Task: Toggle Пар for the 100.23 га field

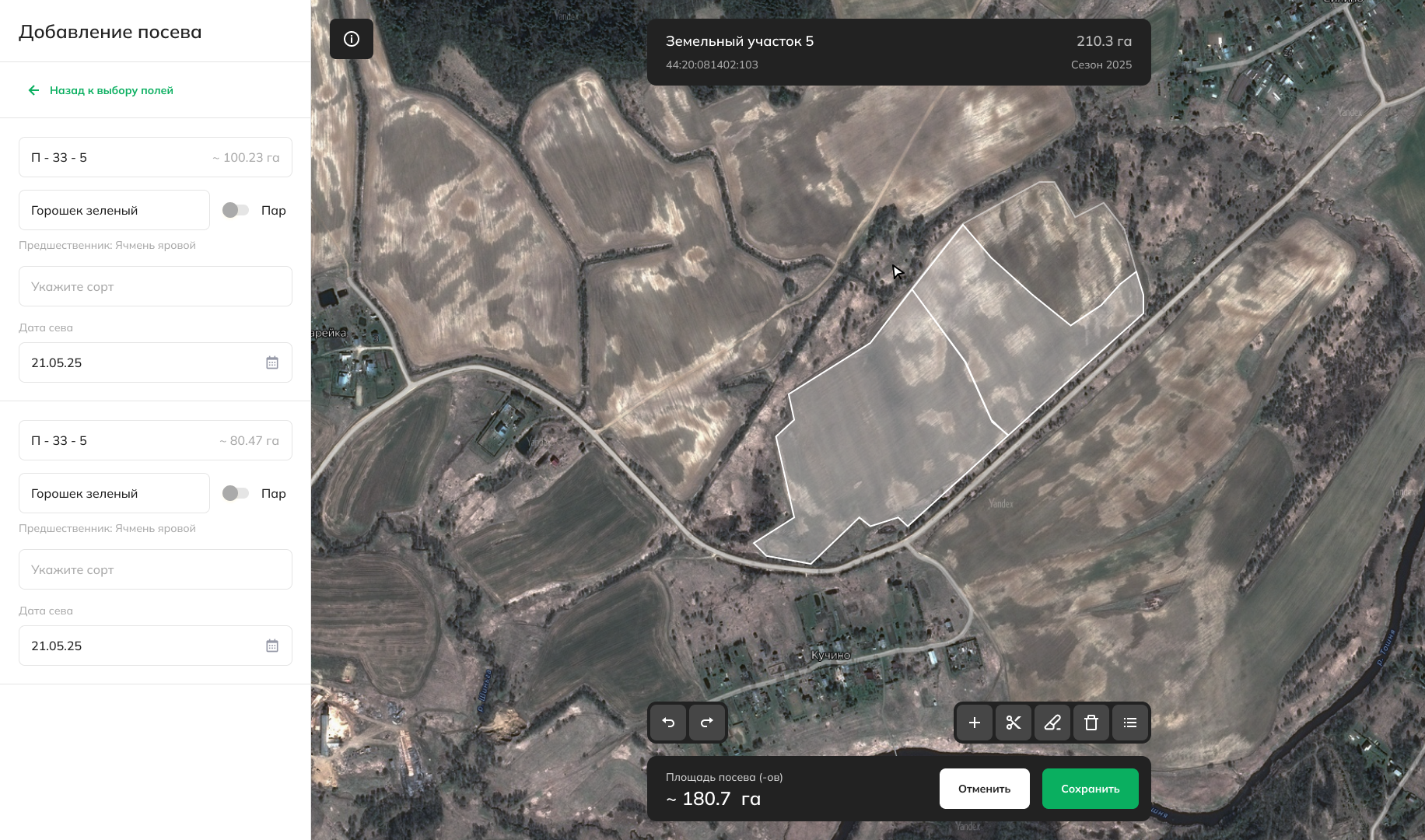Action: pyautogui.click(x=236, y=210)
